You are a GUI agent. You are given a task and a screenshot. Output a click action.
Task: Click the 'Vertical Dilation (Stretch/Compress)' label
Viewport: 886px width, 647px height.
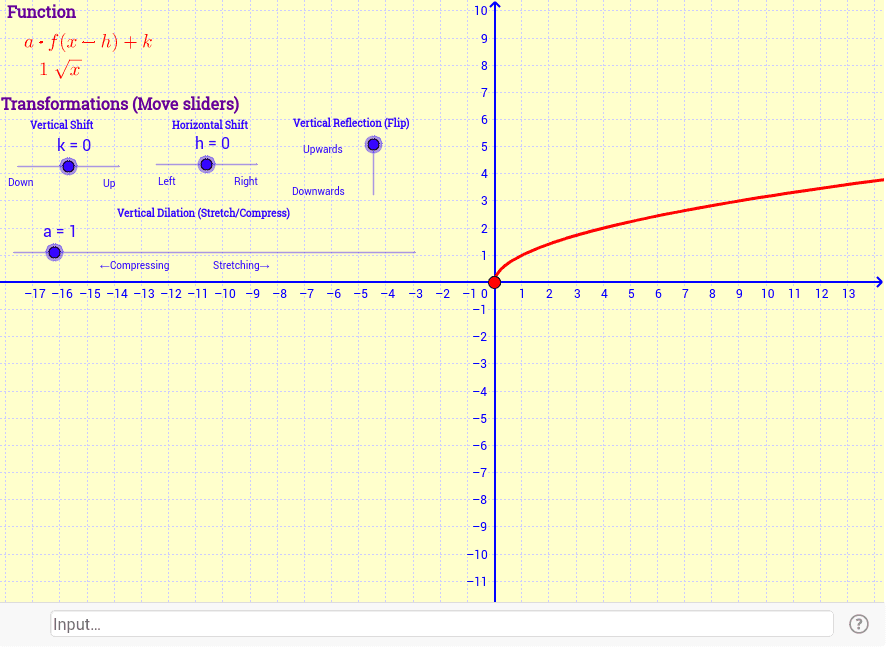point(203,213)
